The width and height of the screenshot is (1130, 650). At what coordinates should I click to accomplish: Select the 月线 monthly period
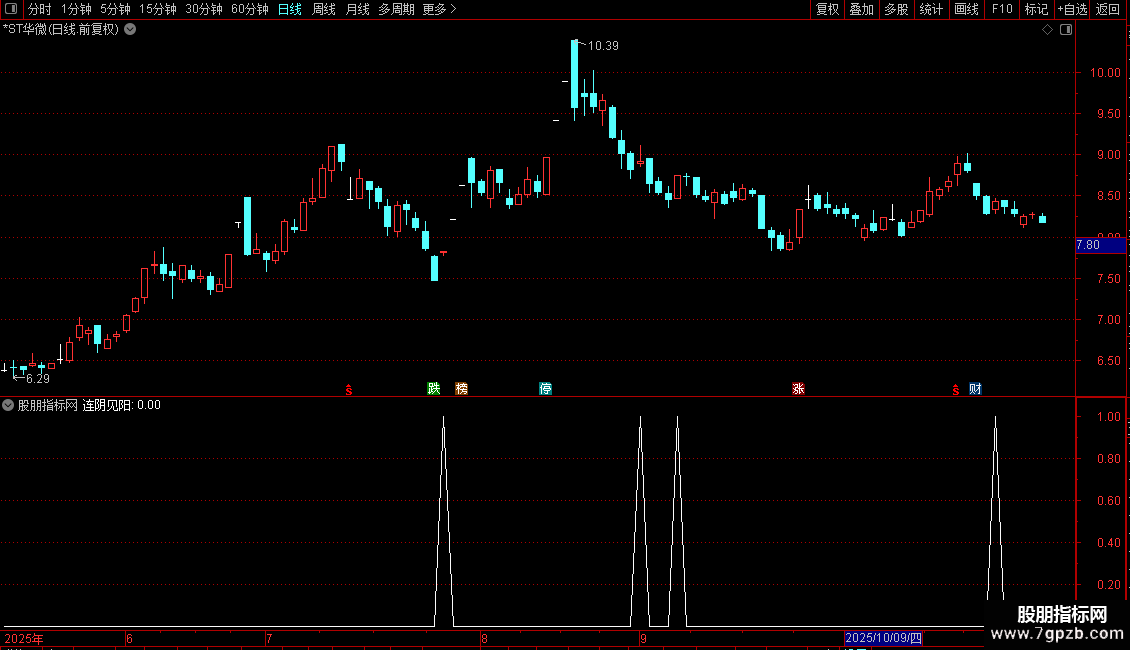click(357, 9)
